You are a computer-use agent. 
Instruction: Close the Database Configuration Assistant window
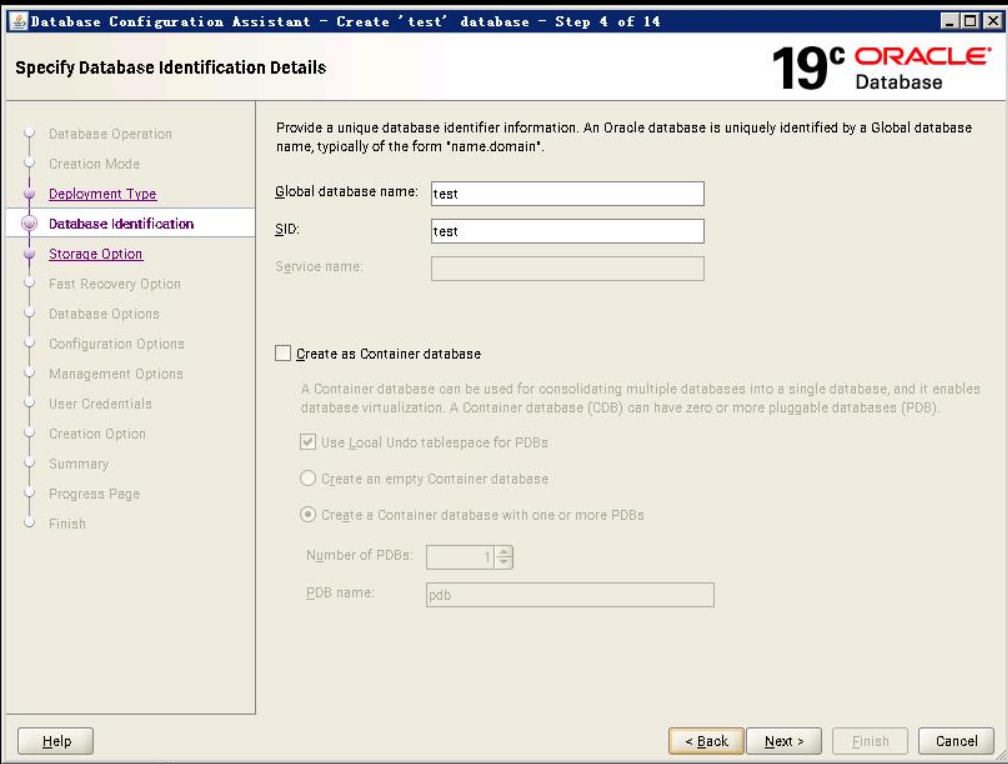993,21
